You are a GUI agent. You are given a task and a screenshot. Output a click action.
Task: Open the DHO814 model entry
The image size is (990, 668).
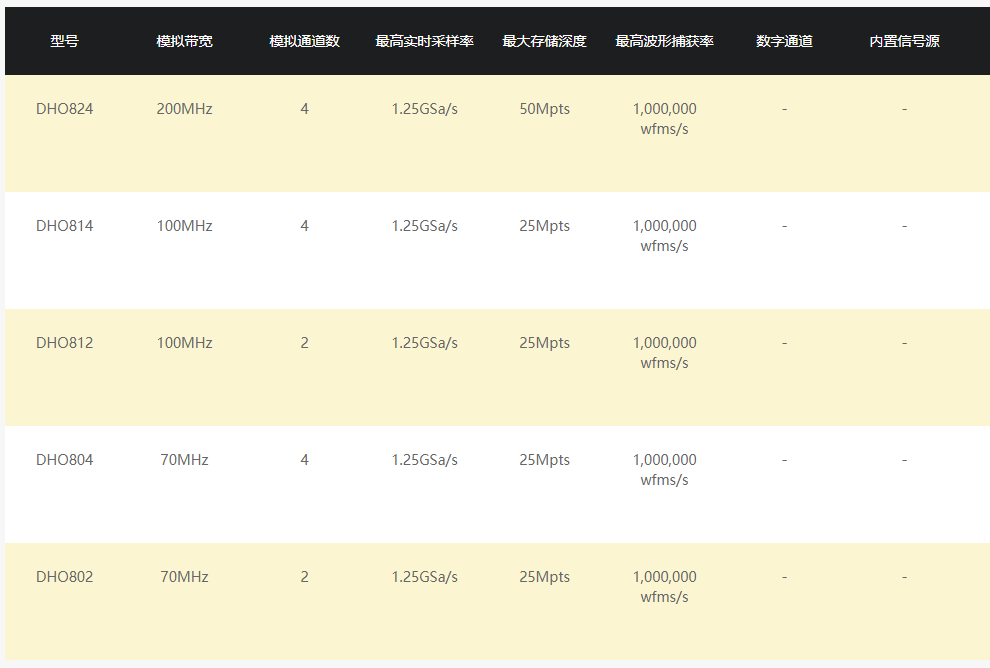(64, 226)
